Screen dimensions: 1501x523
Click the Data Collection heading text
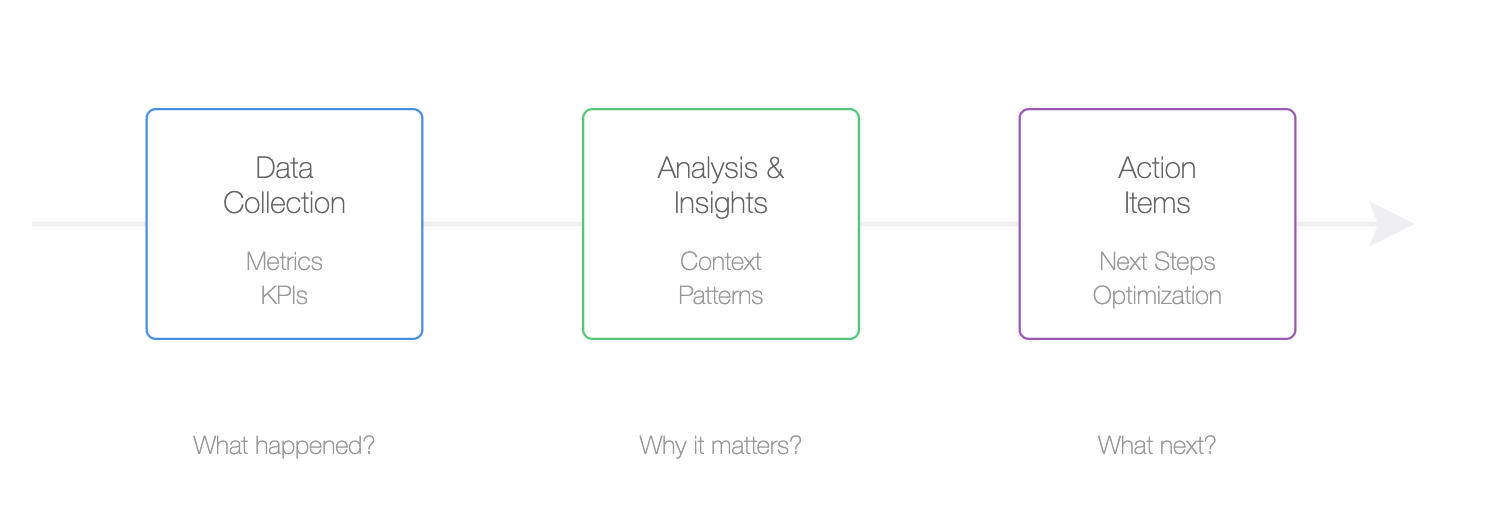tap(284, 185)
